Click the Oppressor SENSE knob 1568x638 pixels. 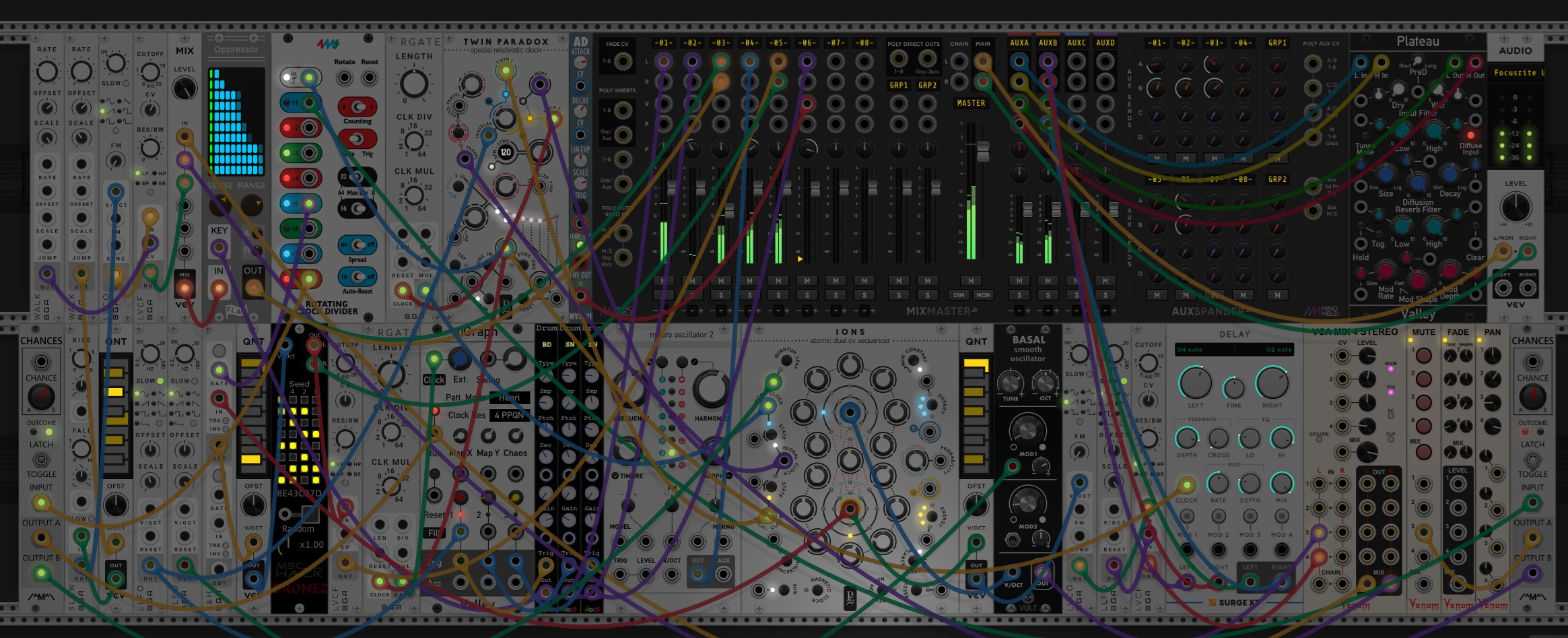click(x=220, y=205)
